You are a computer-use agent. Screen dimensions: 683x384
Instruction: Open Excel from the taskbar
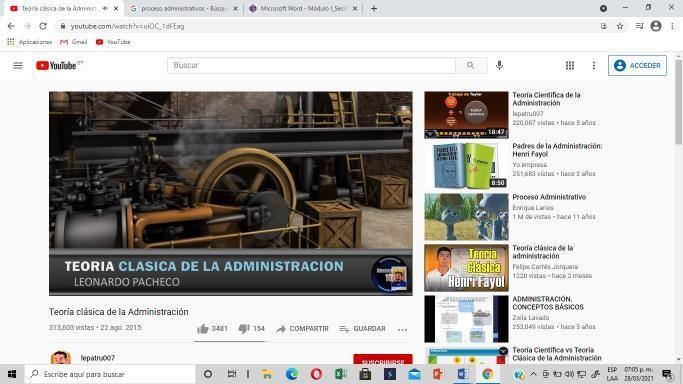pos(341,374)
